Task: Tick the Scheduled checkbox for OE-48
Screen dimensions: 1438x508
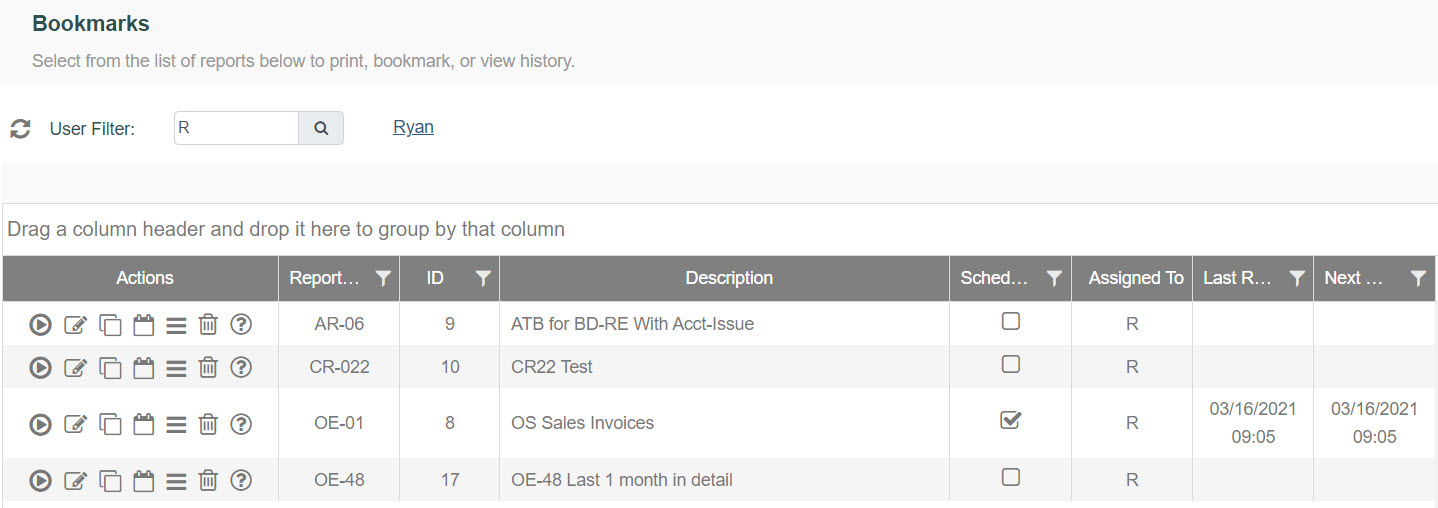Action: (1011, 477)
